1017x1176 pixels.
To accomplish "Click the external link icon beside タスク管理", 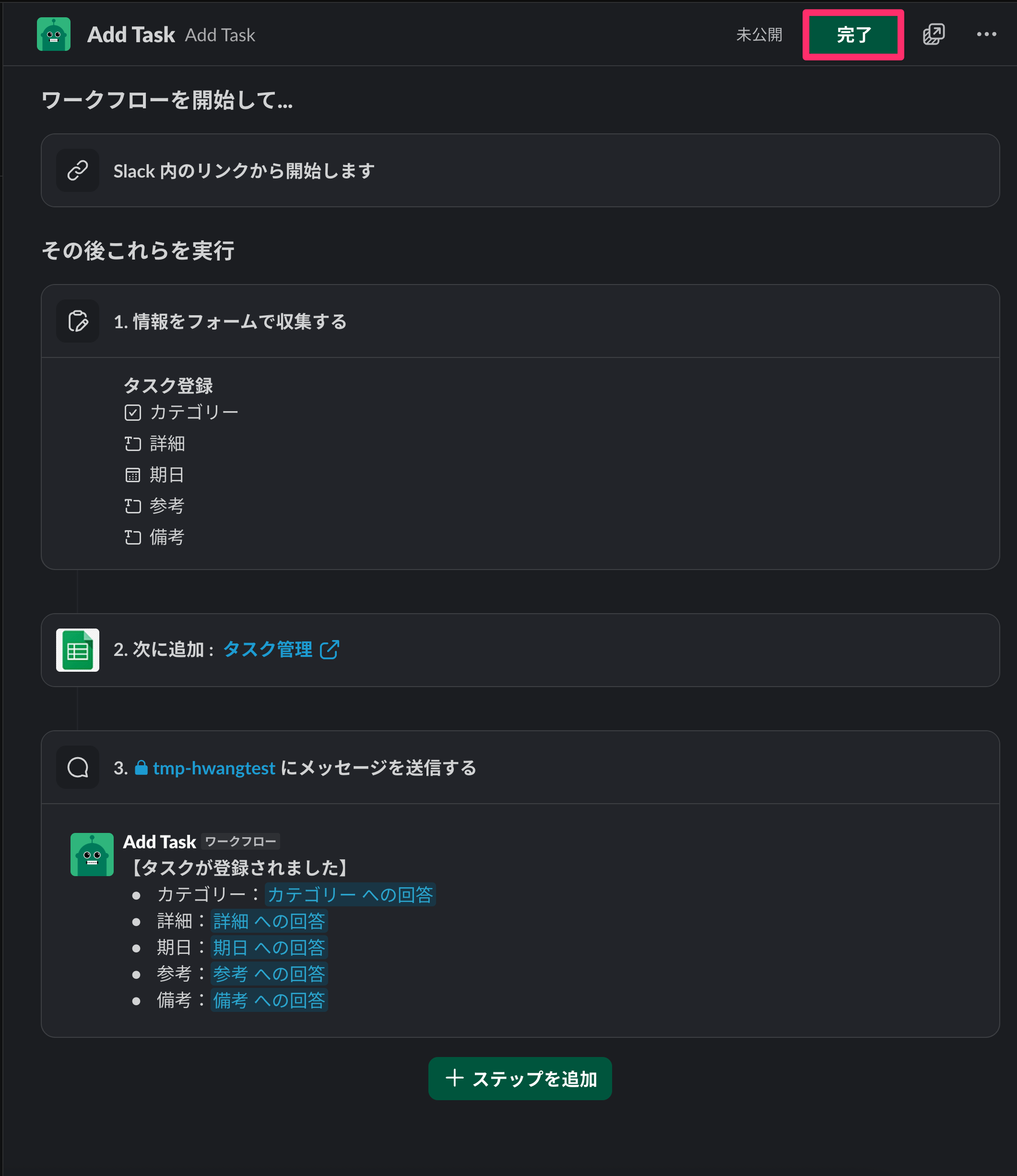I will [x=330, y=649].
